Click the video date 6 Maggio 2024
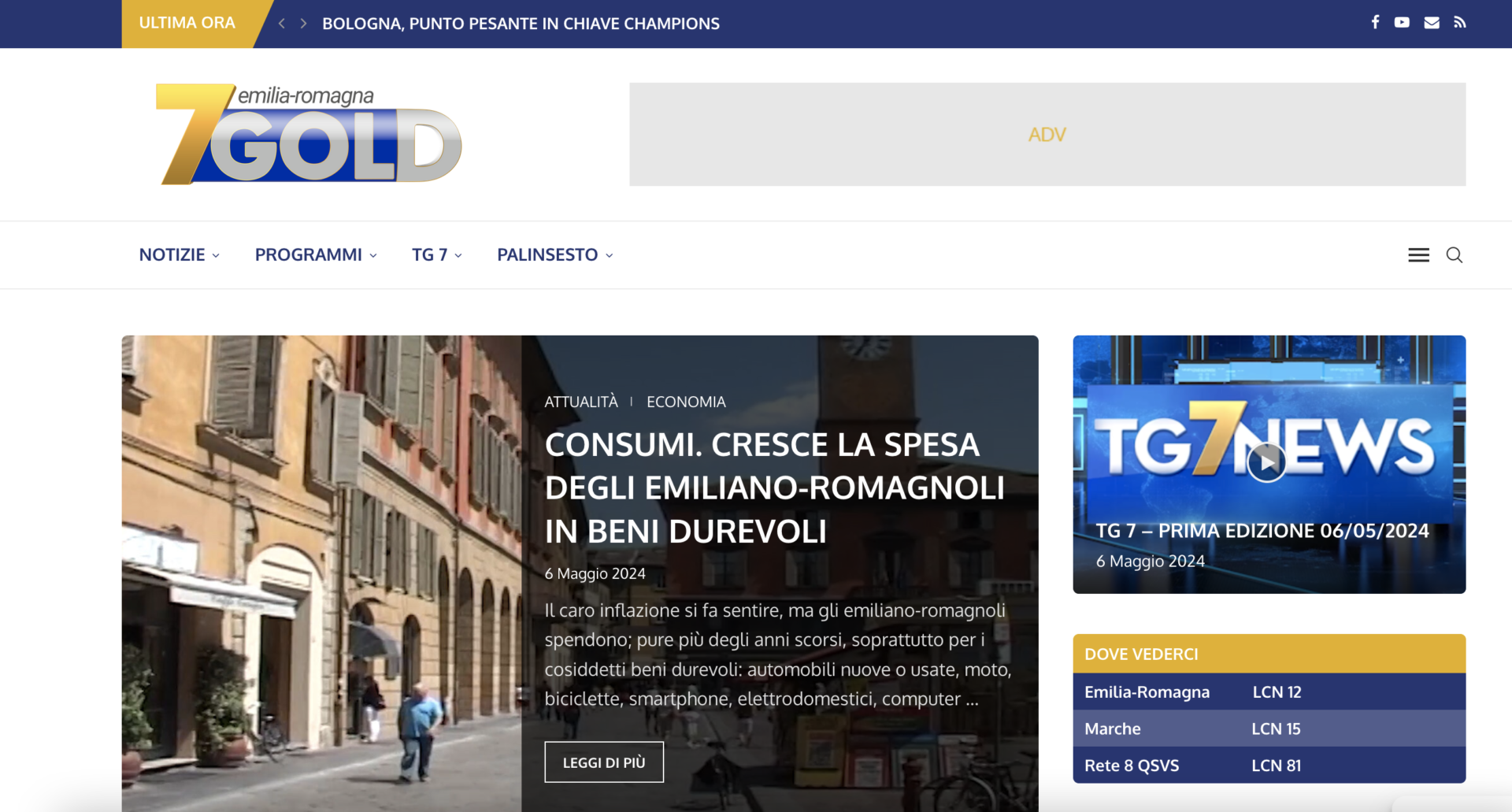Image resolution: width=1512 pixels, height=812 pixels. coord(1151,562)
